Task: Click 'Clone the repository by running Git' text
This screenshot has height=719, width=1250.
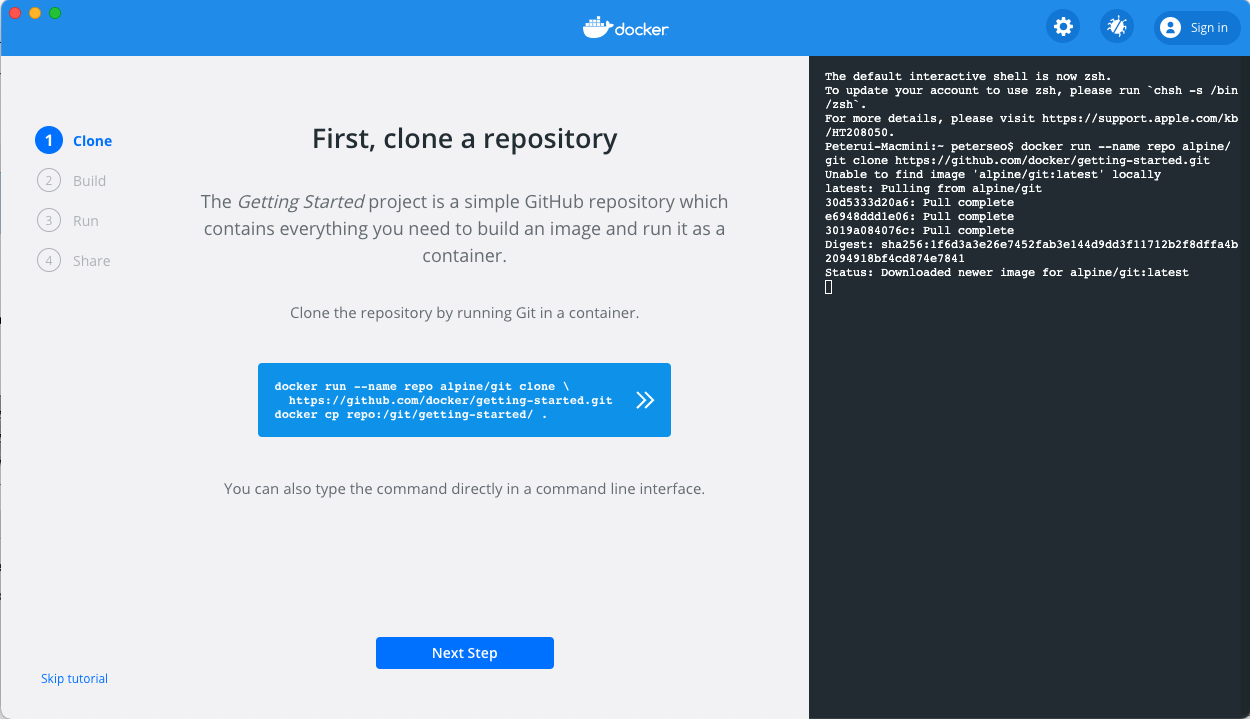Action: tap(464, 313)
